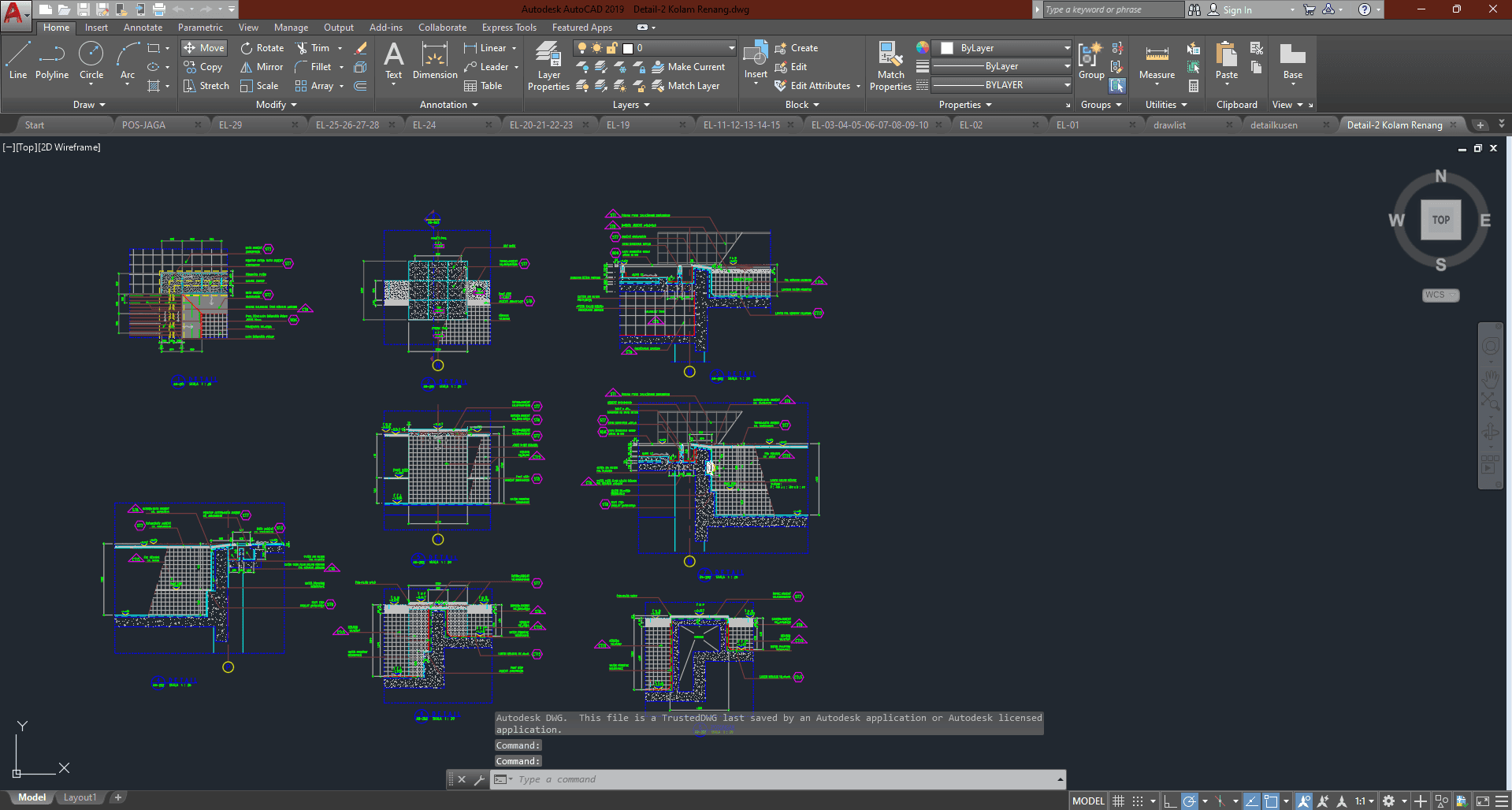Click the Quick Calculator icon in Utilities
Screen dimensions: 1512x810
coord(1194,86)
